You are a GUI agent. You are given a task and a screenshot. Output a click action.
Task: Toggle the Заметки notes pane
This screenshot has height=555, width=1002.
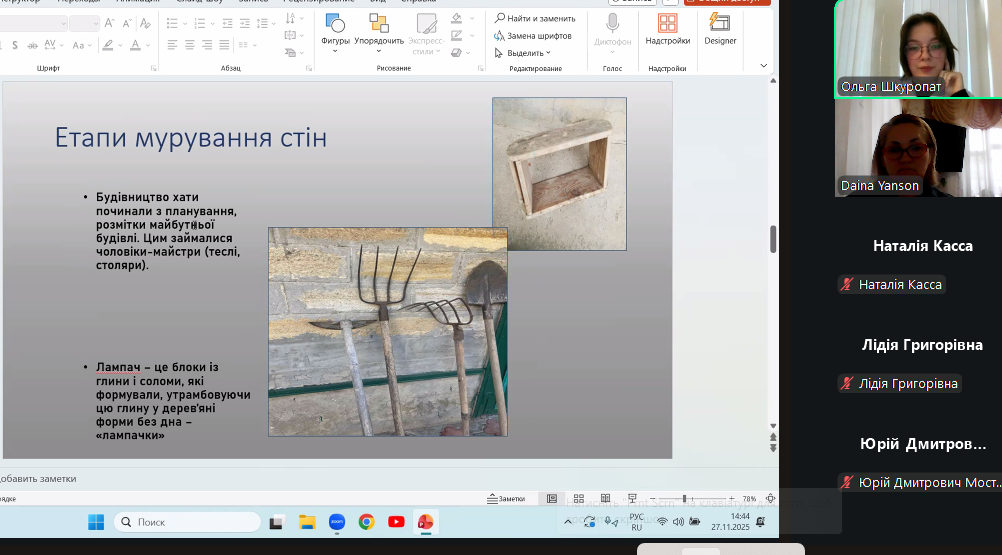506,498
